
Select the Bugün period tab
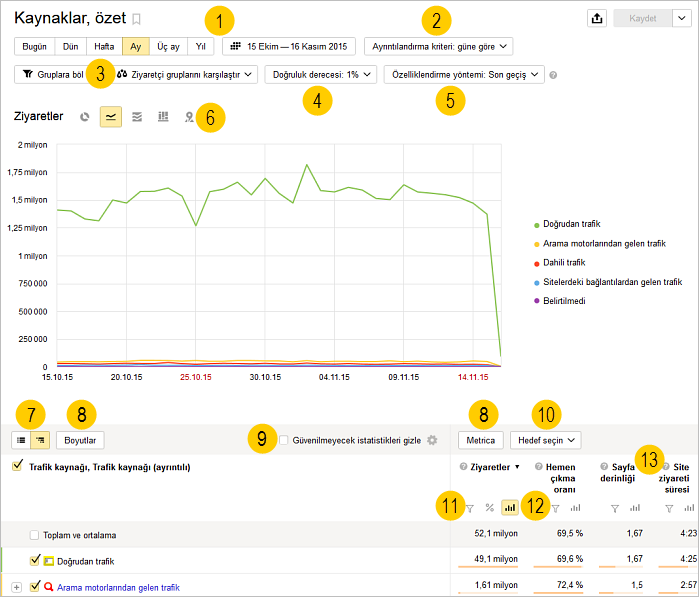34,46
